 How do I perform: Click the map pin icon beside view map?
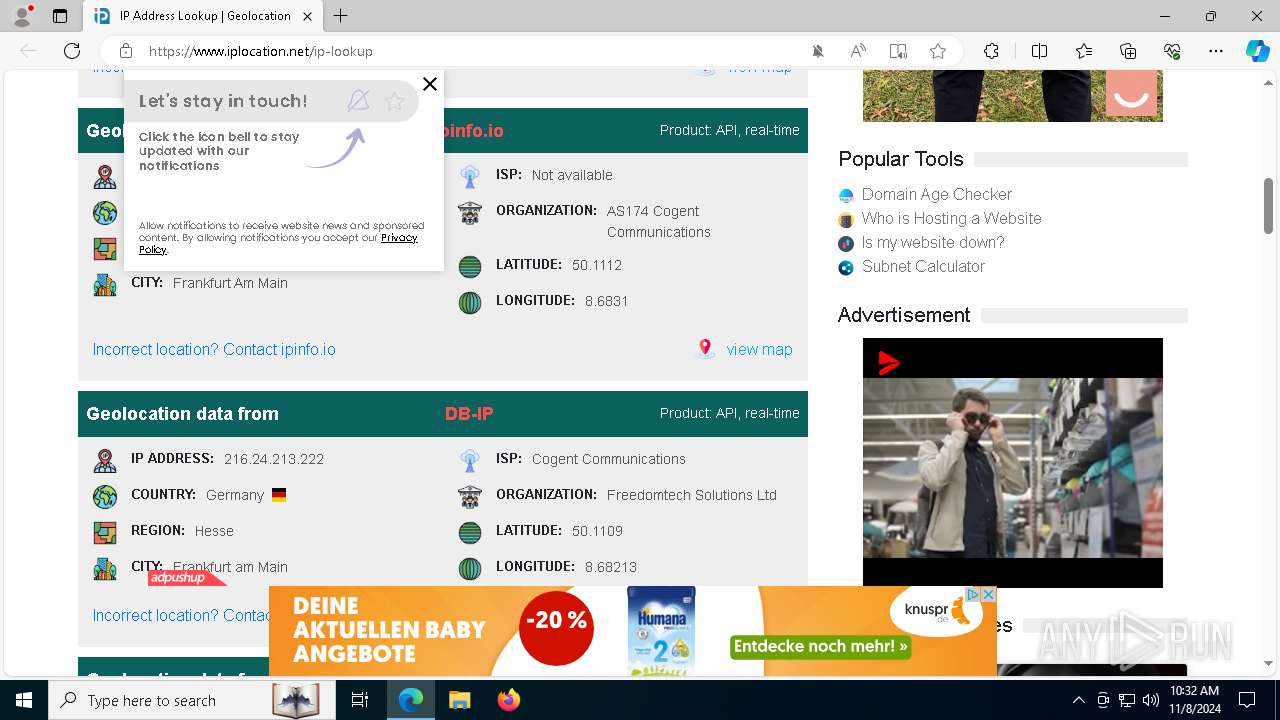tap(706, 348)
